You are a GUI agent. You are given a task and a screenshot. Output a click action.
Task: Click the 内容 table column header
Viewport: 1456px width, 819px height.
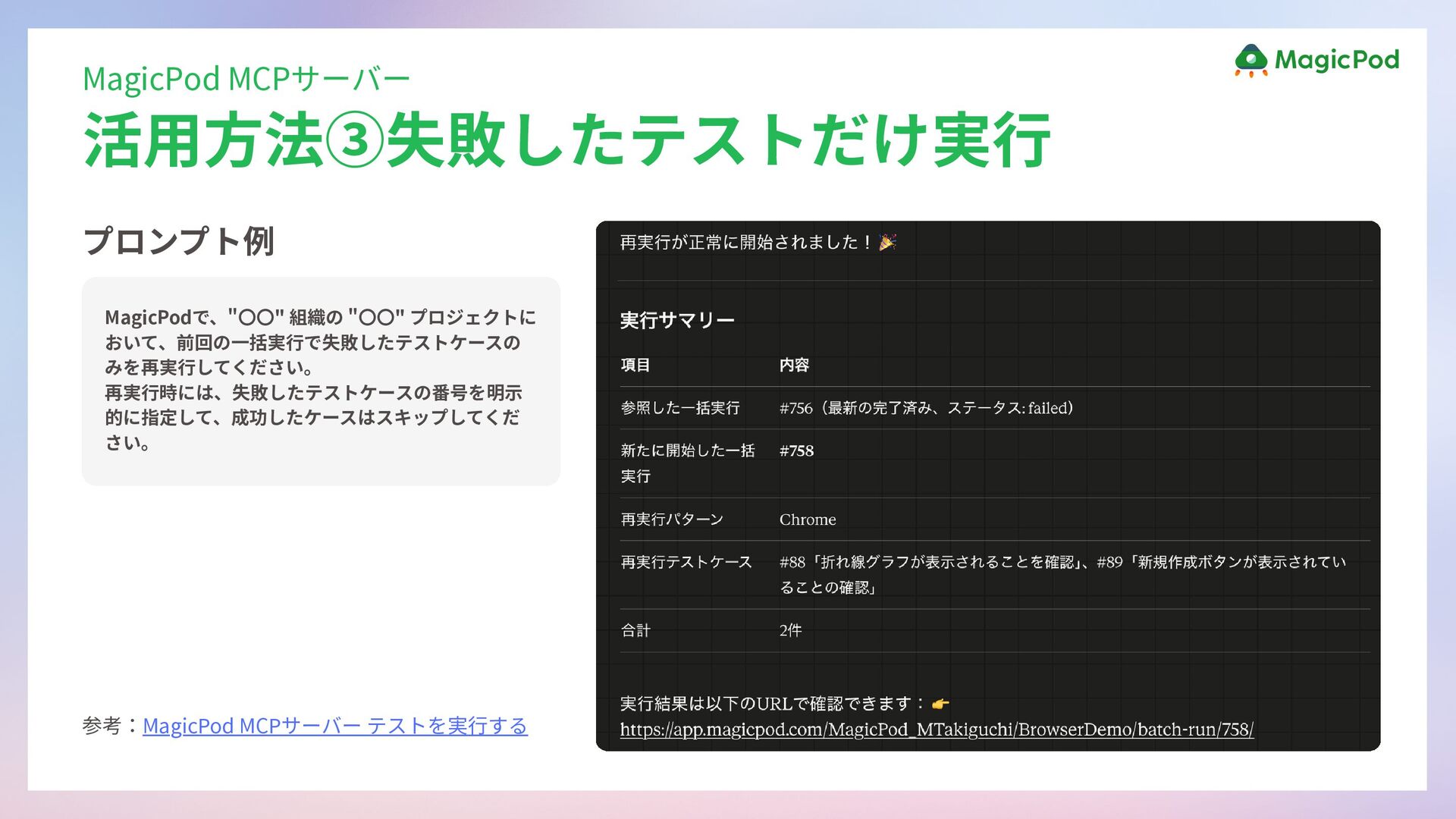click(794, 366)
